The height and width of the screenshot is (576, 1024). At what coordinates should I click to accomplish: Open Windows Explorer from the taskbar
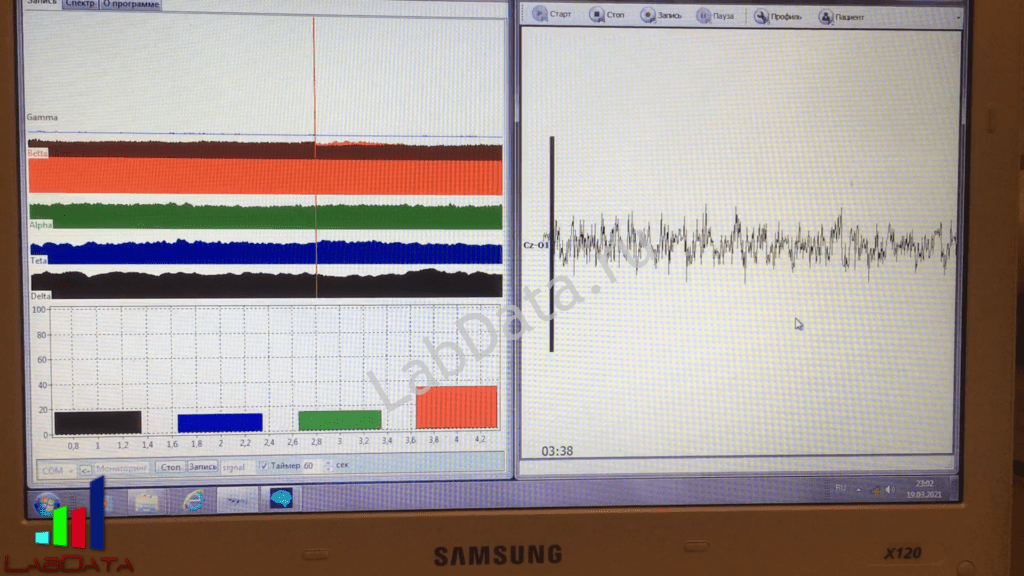click(x=146, y=501)
